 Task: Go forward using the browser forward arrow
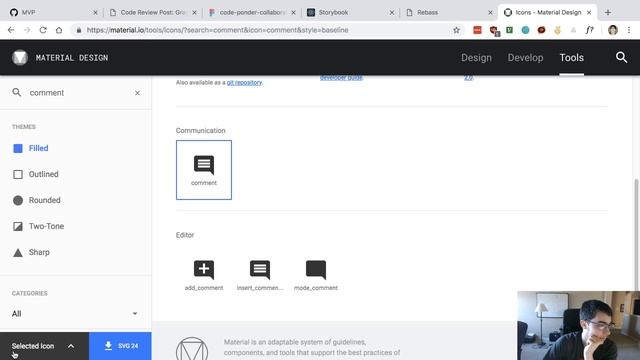pyautogui.click(x=27, y=30)
